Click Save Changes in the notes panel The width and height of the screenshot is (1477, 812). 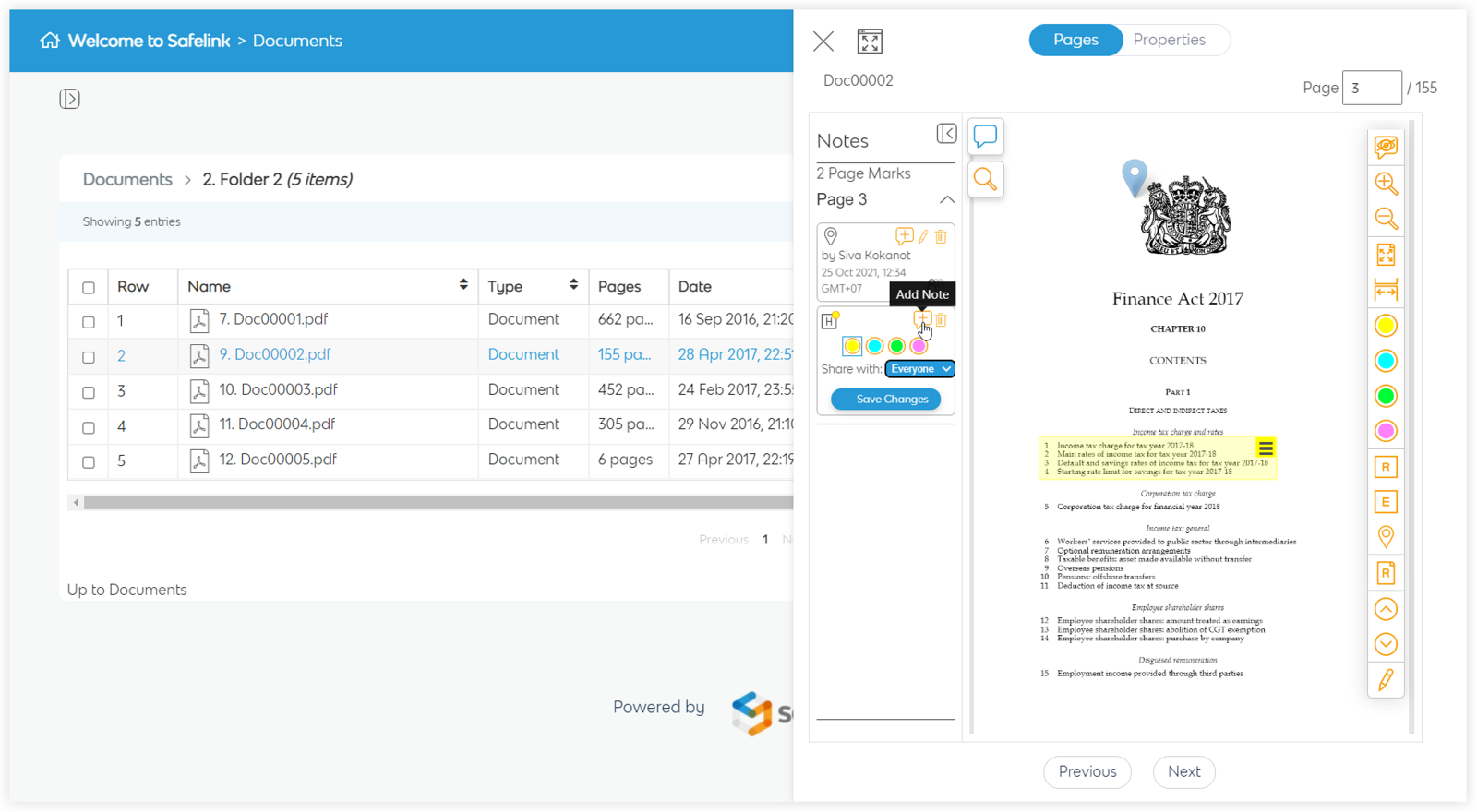tap(886, 399)
